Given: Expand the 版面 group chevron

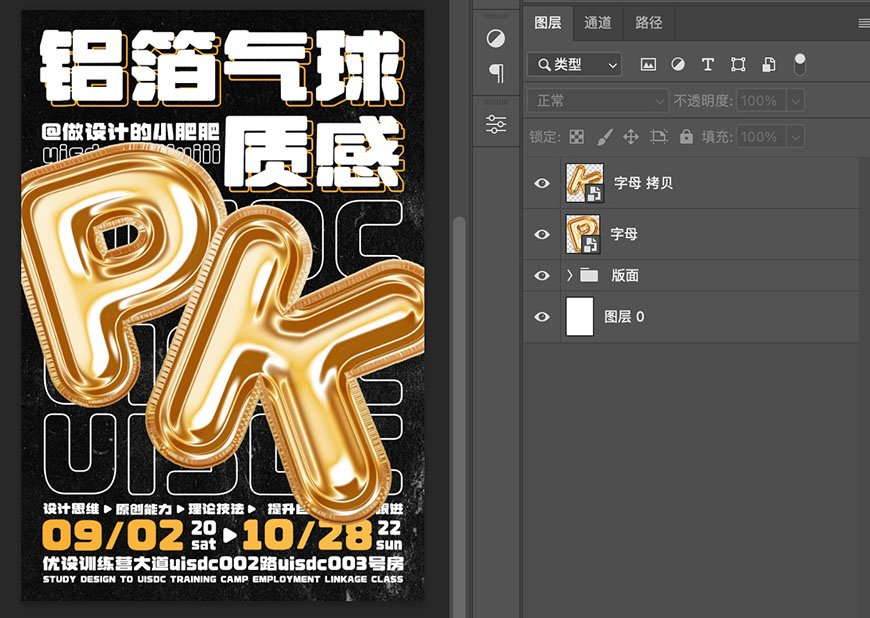Looking at the screenshot, I should (x=569, y=275).
